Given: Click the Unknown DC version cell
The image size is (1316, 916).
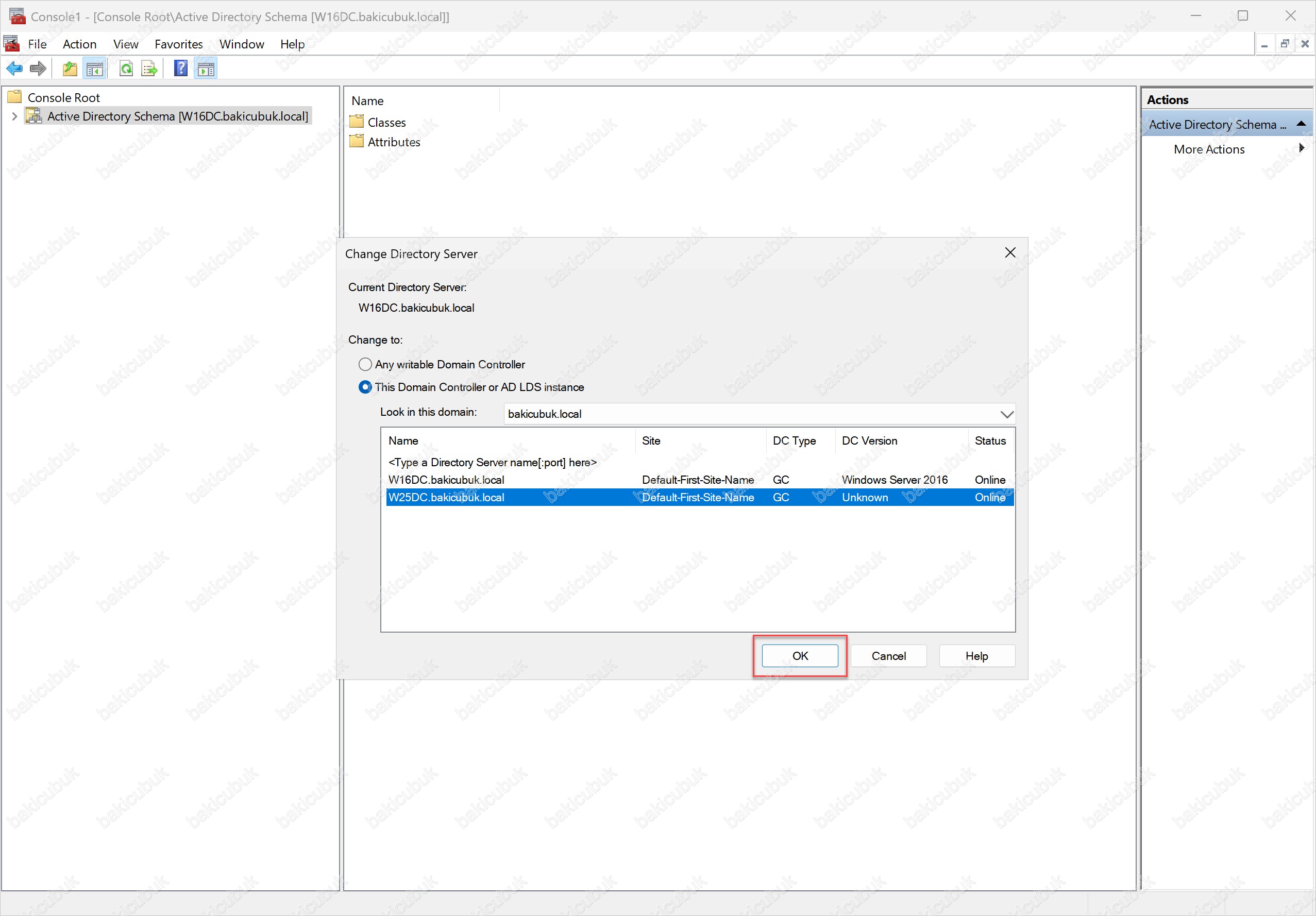Looking at the screenshot, I should (x=865, y=498).
